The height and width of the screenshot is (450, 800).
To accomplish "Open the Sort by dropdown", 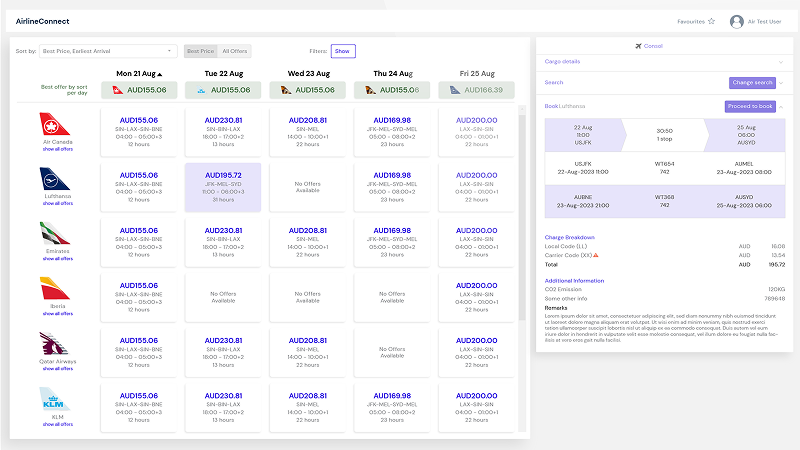I will coord(108,51).
